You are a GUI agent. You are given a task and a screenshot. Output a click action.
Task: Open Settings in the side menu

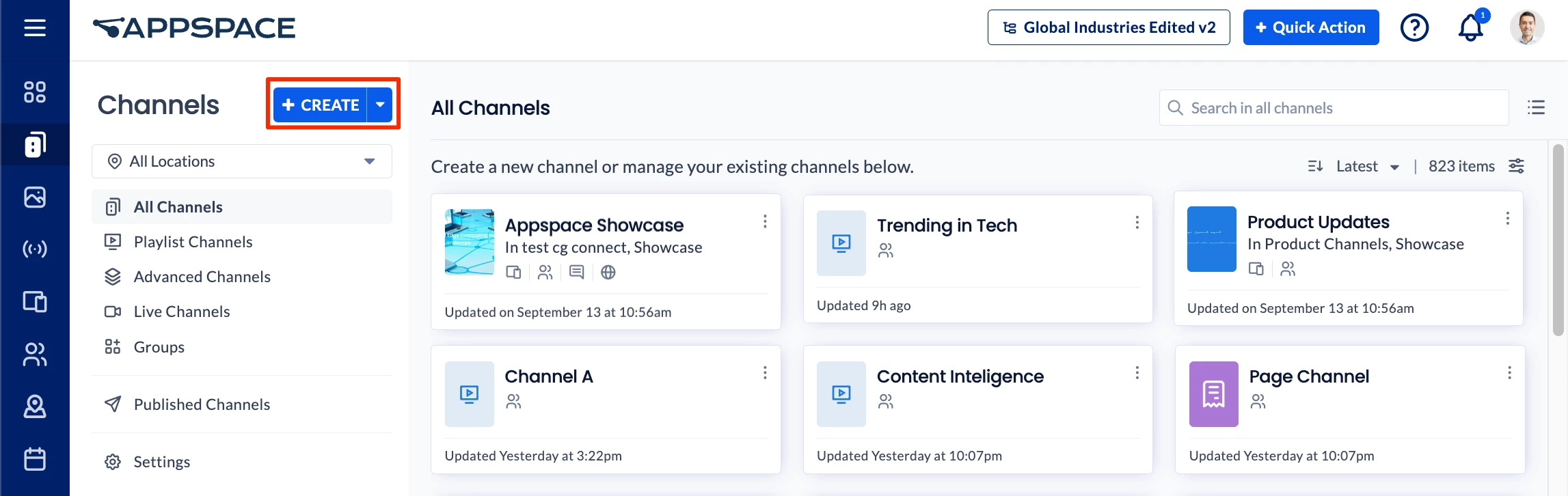coord(242,462)
